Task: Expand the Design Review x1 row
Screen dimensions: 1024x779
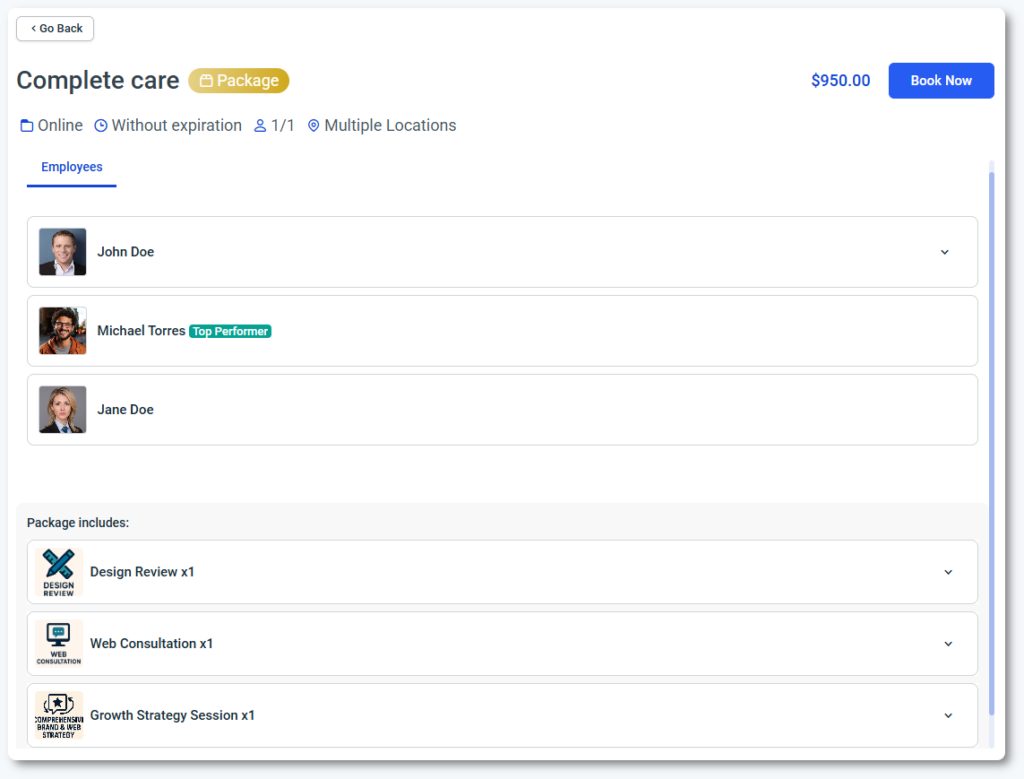Action: (948, 572)
